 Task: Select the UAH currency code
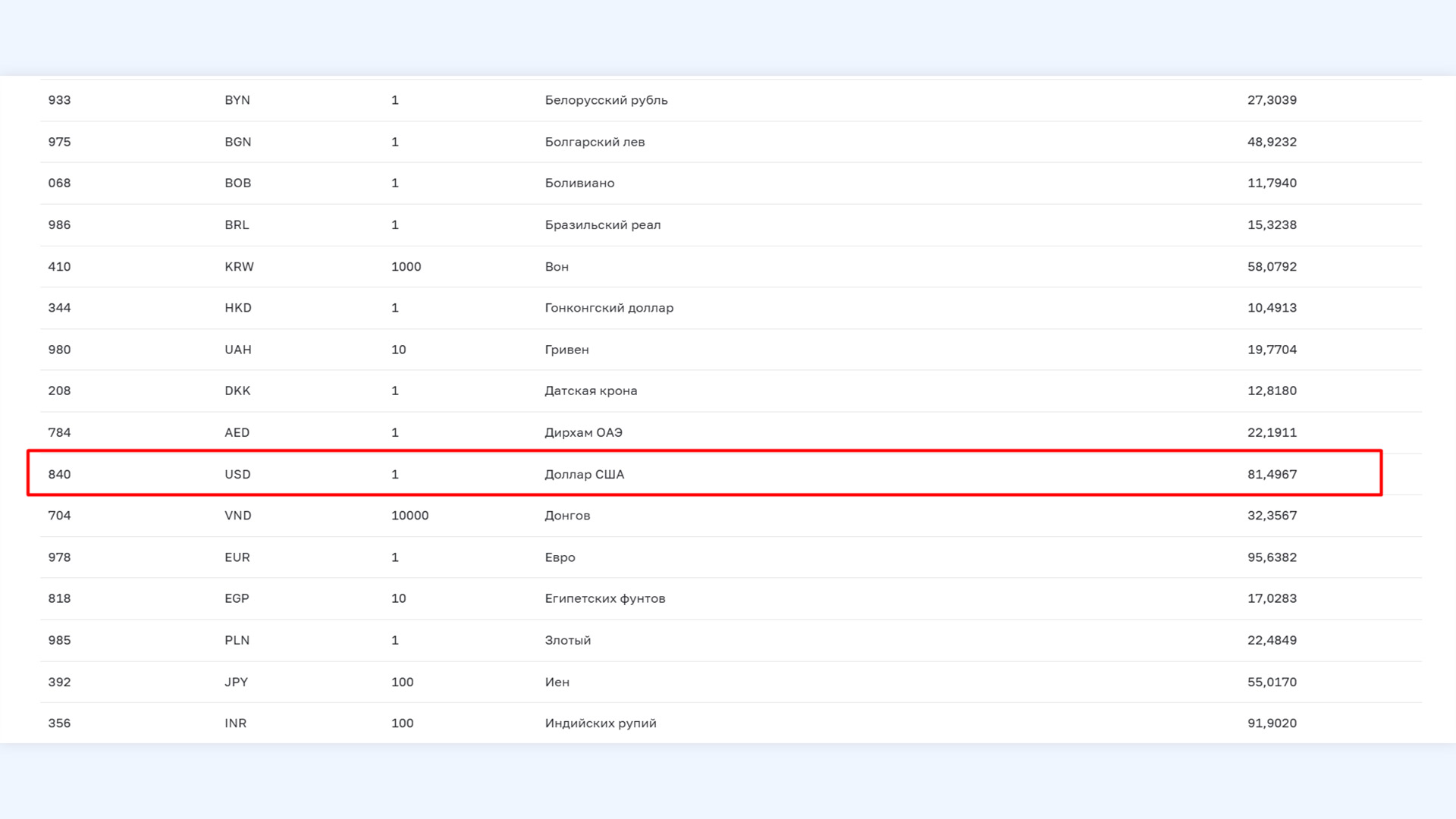pyautogui.click(x=237, y=350)
